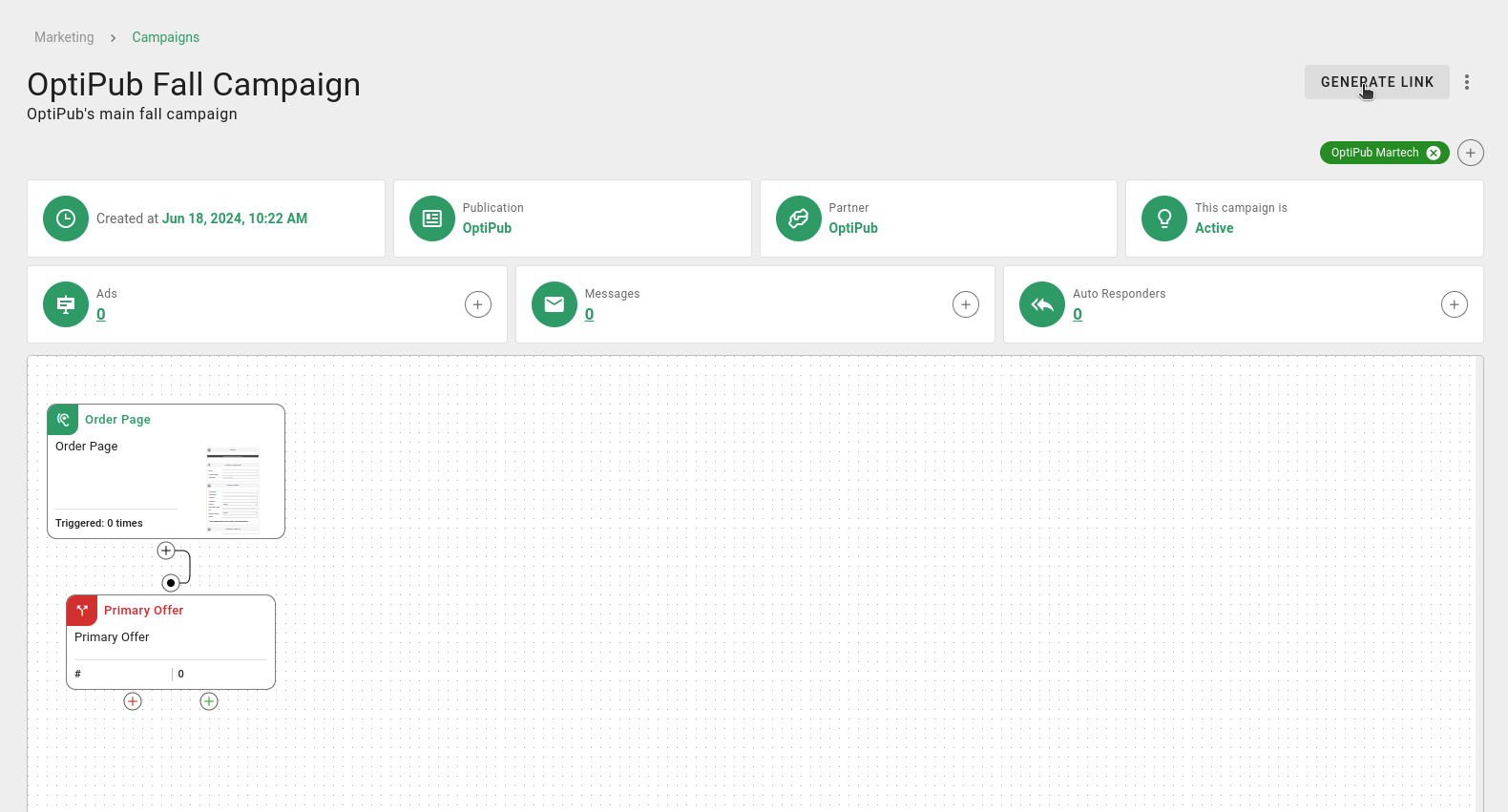The image size is (1508, 812).
Task: Open the Auto Responders count link
Action: pyautogui.click(x=1078, y=314)
